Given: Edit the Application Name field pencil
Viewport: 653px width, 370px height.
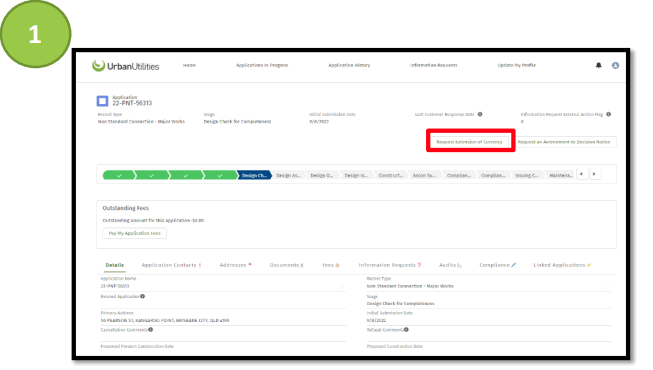Looking at the screenshot, I should (342, 286).
